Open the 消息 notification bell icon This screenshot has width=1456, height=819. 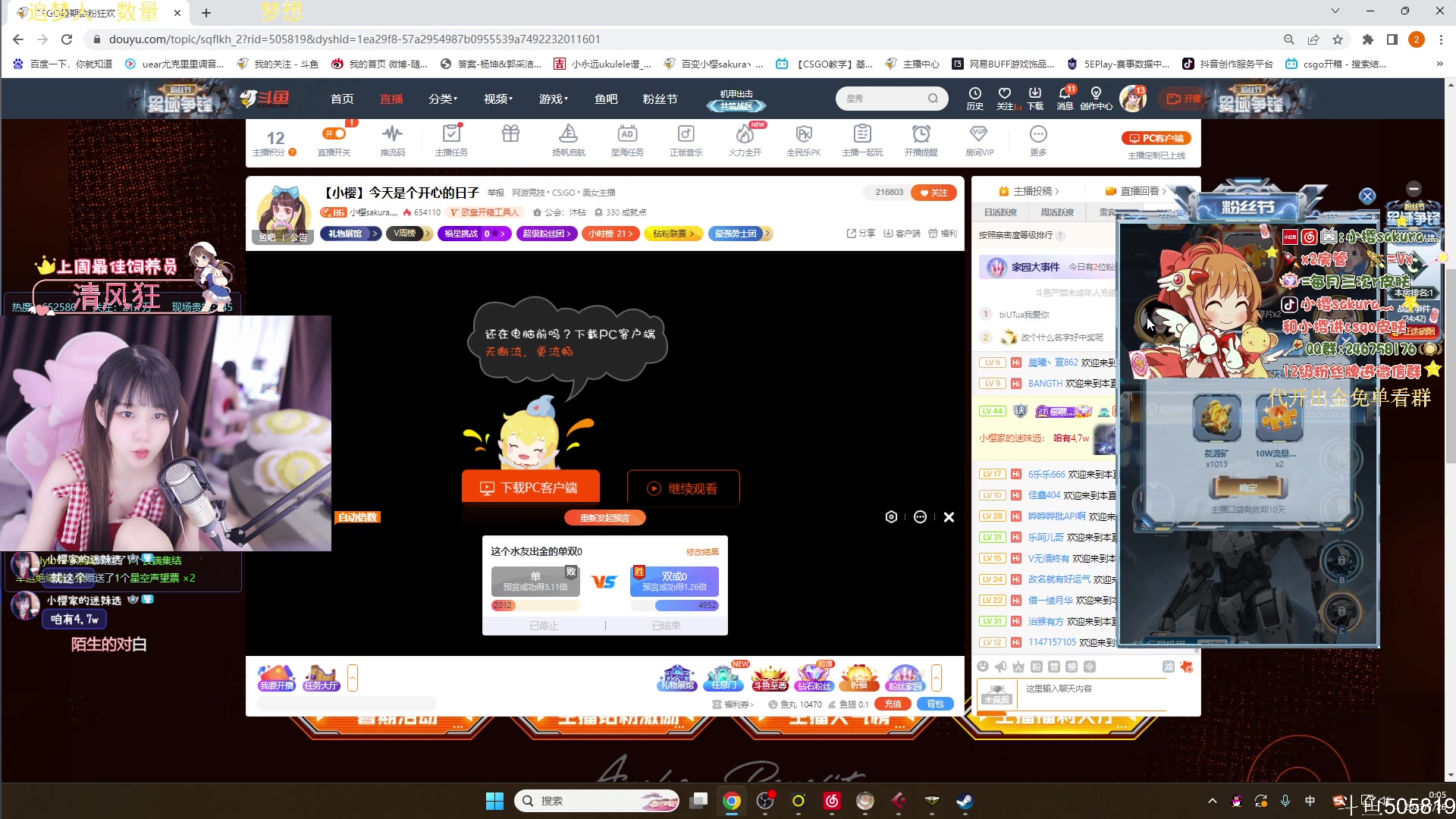coord(1065,99)
